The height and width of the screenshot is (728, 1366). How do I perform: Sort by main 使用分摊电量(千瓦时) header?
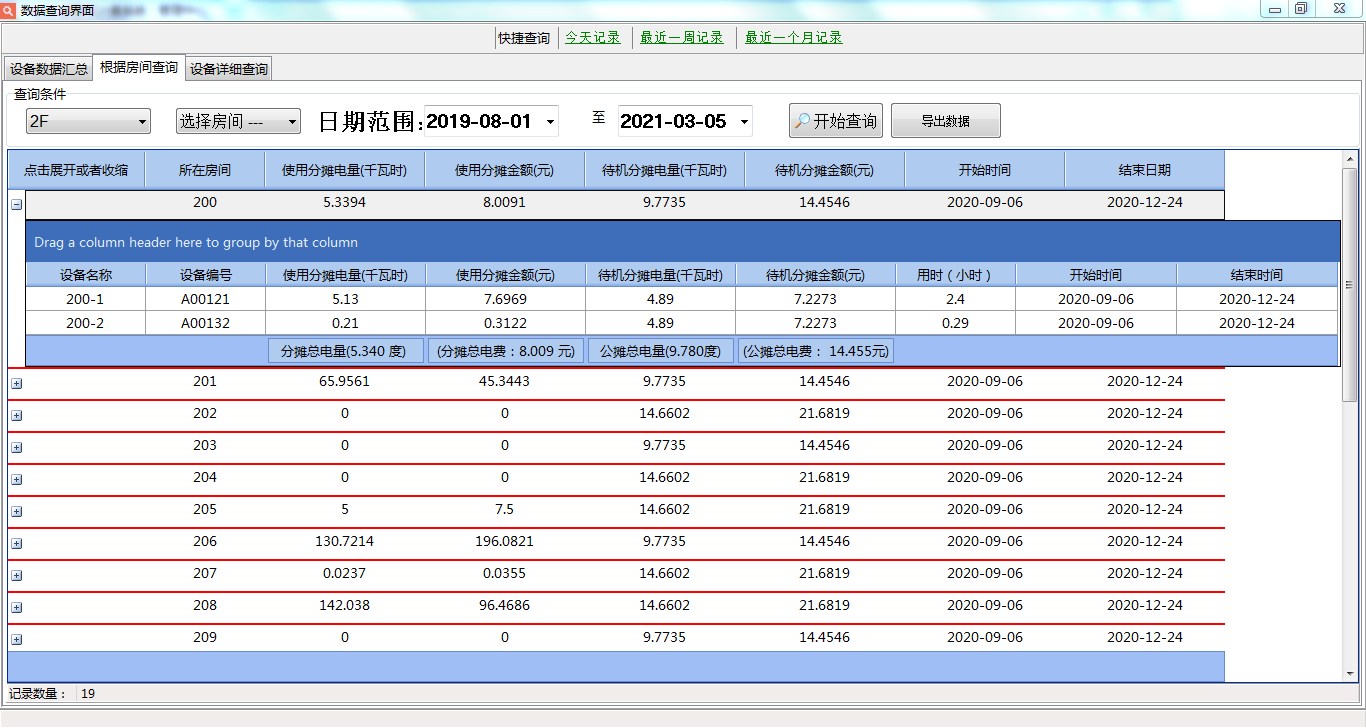[x=345, y=170]
